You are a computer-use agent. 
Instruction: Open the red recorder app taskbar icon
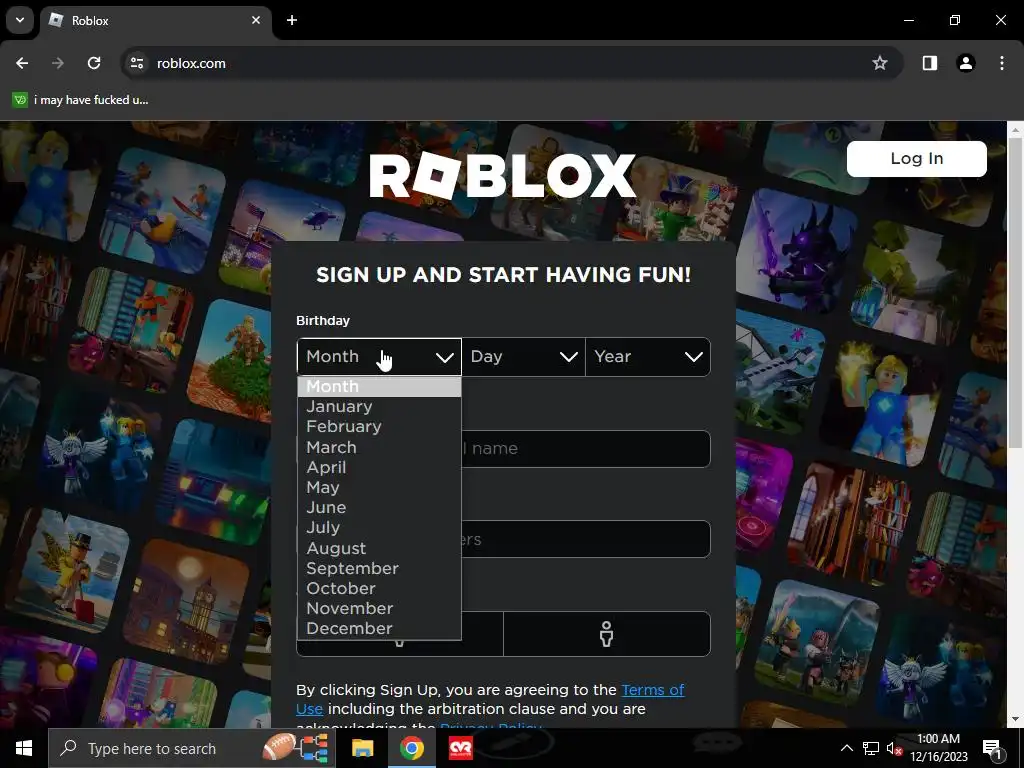(460, 748)
